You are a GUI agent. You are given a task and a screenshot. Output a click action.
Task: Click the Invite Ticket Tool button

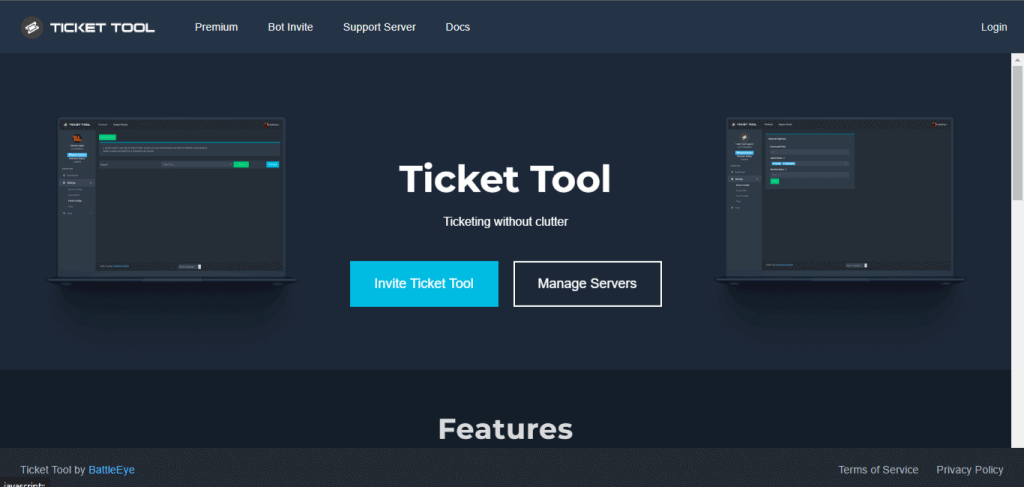424,284
